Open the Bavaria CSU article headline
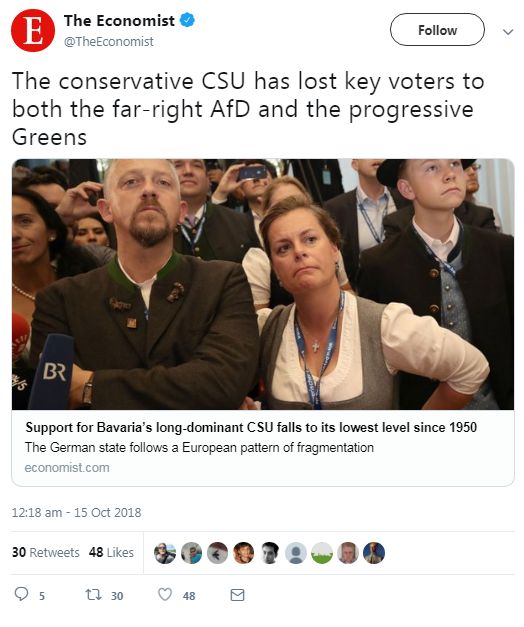 pos(251,427)
